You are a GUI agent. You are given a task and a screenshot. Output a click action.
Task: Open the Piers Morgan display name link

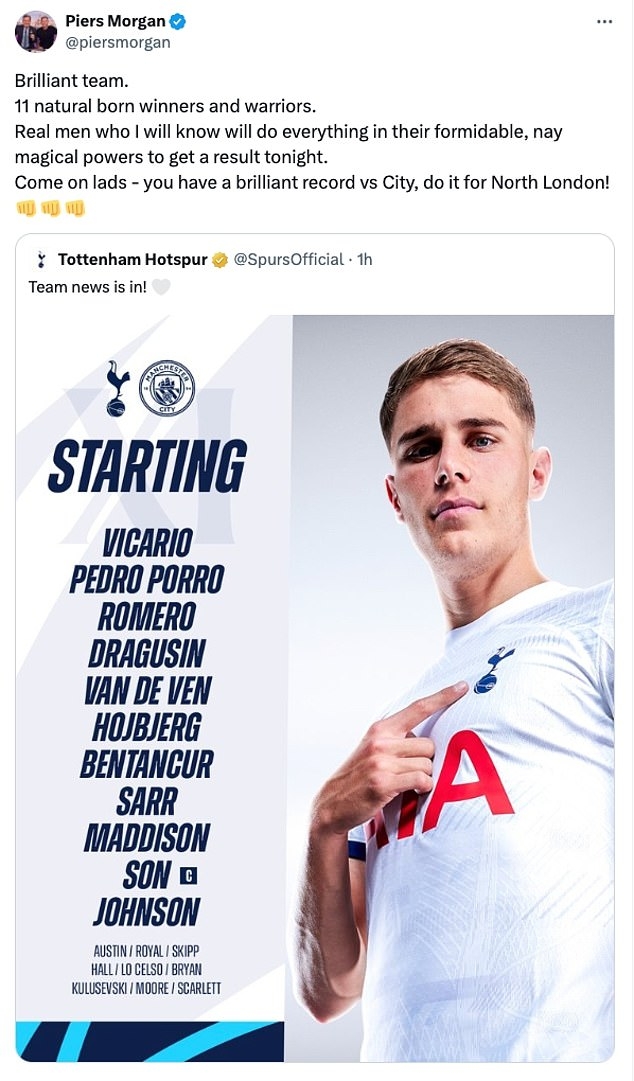[x=115, y=22]
